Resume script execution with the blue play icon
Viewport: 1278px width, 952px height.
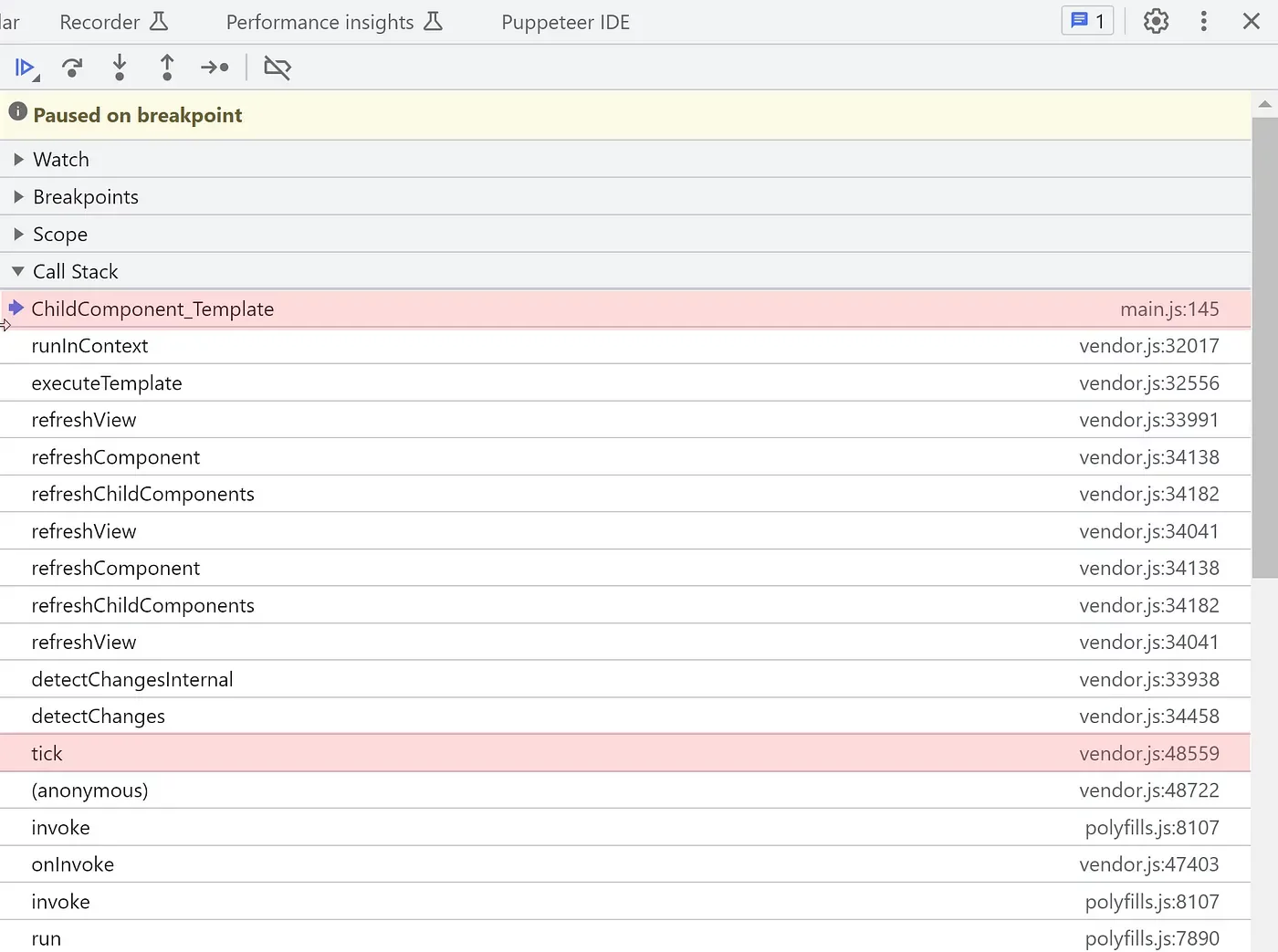coord(25,68)
